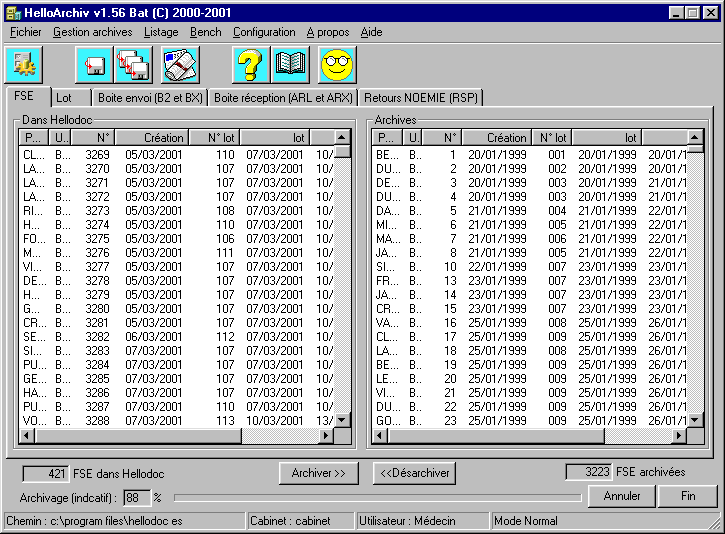Click the smiley face about icon
Viewport: 725px width, 534px height.
[x=337, y=64]
